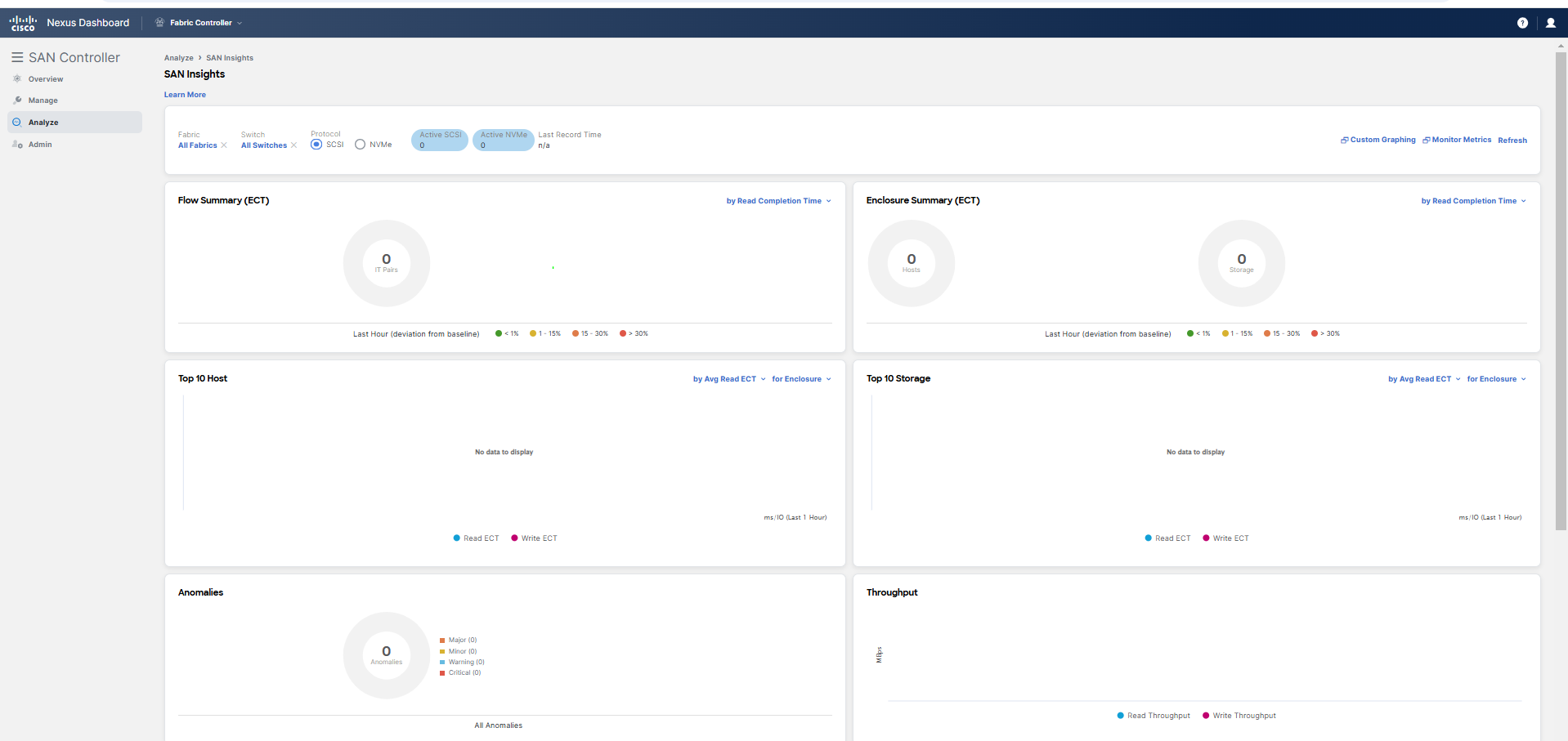1568x741 pixels.
Task: Clear the All Fabrics filter X
Action: (224, 145)
